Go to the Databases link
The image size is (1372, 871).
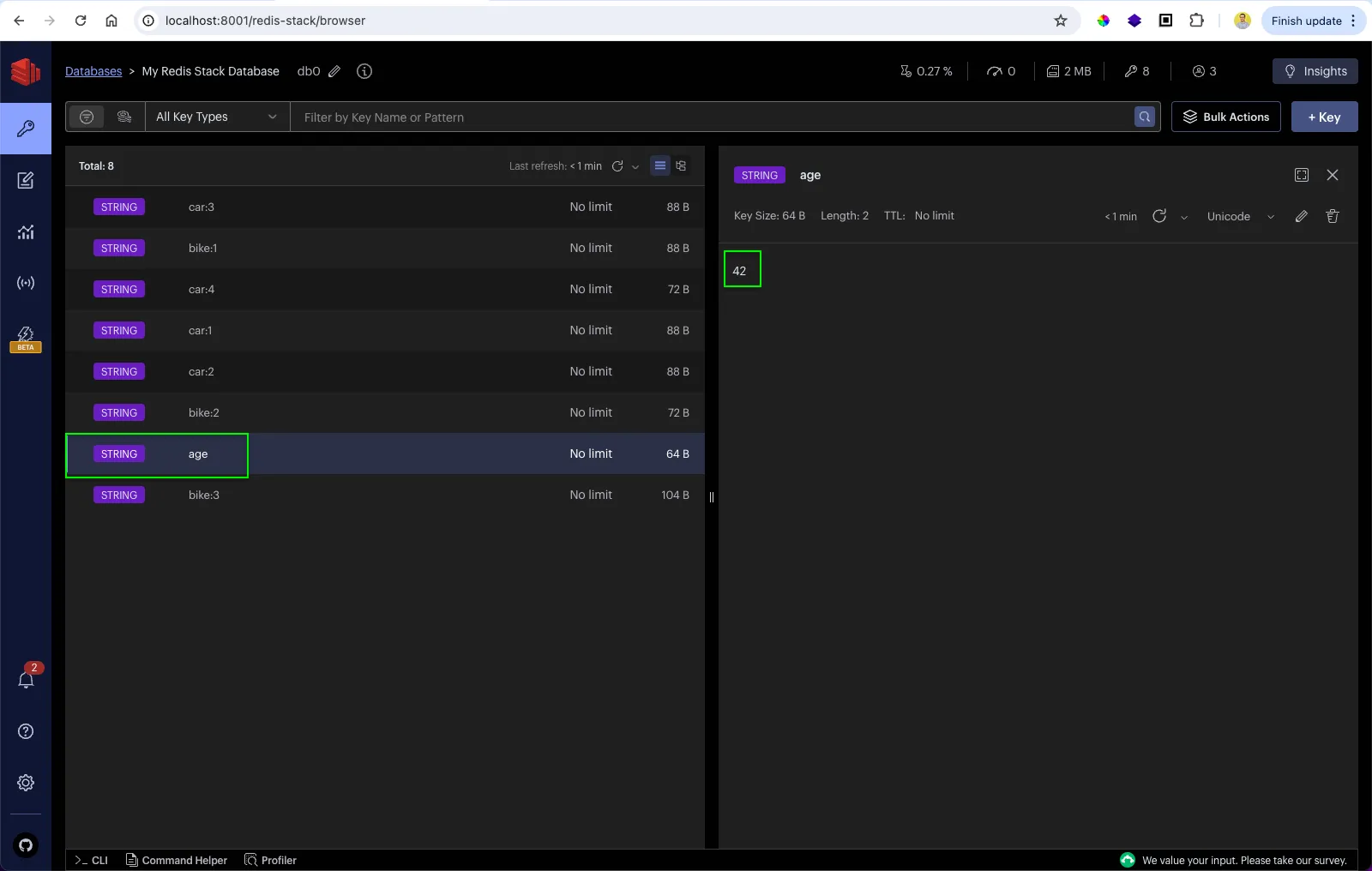pos(93,71)
